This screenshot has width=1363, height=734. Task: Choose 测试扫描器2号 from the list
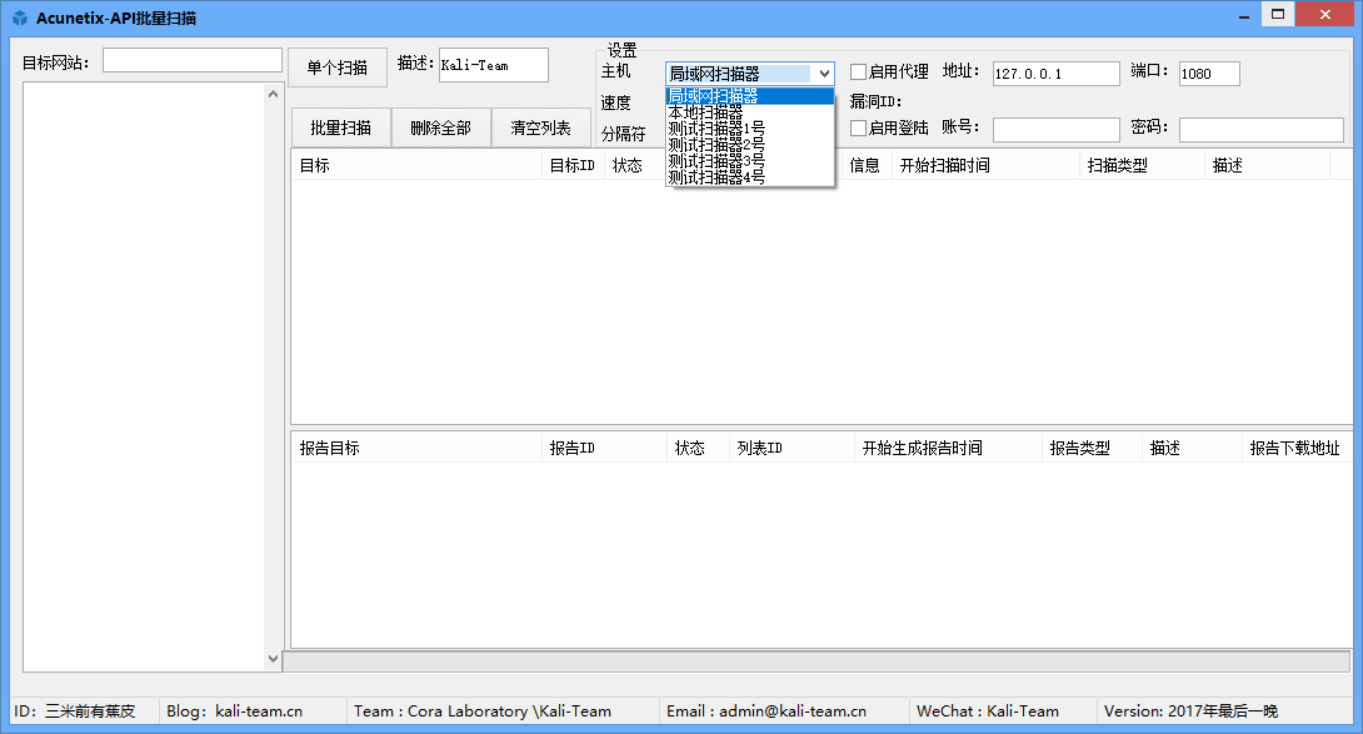tap(750, 145)
